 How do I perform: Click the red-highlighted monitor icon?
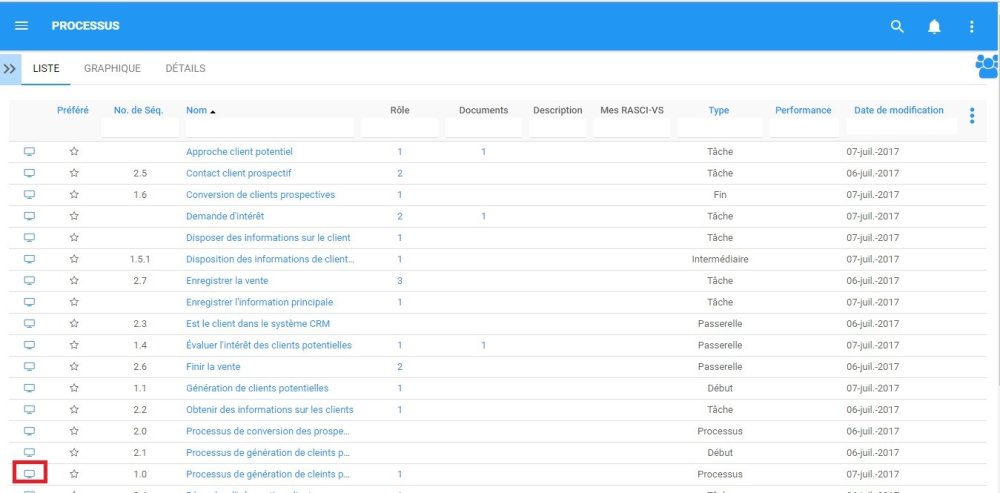29,474
